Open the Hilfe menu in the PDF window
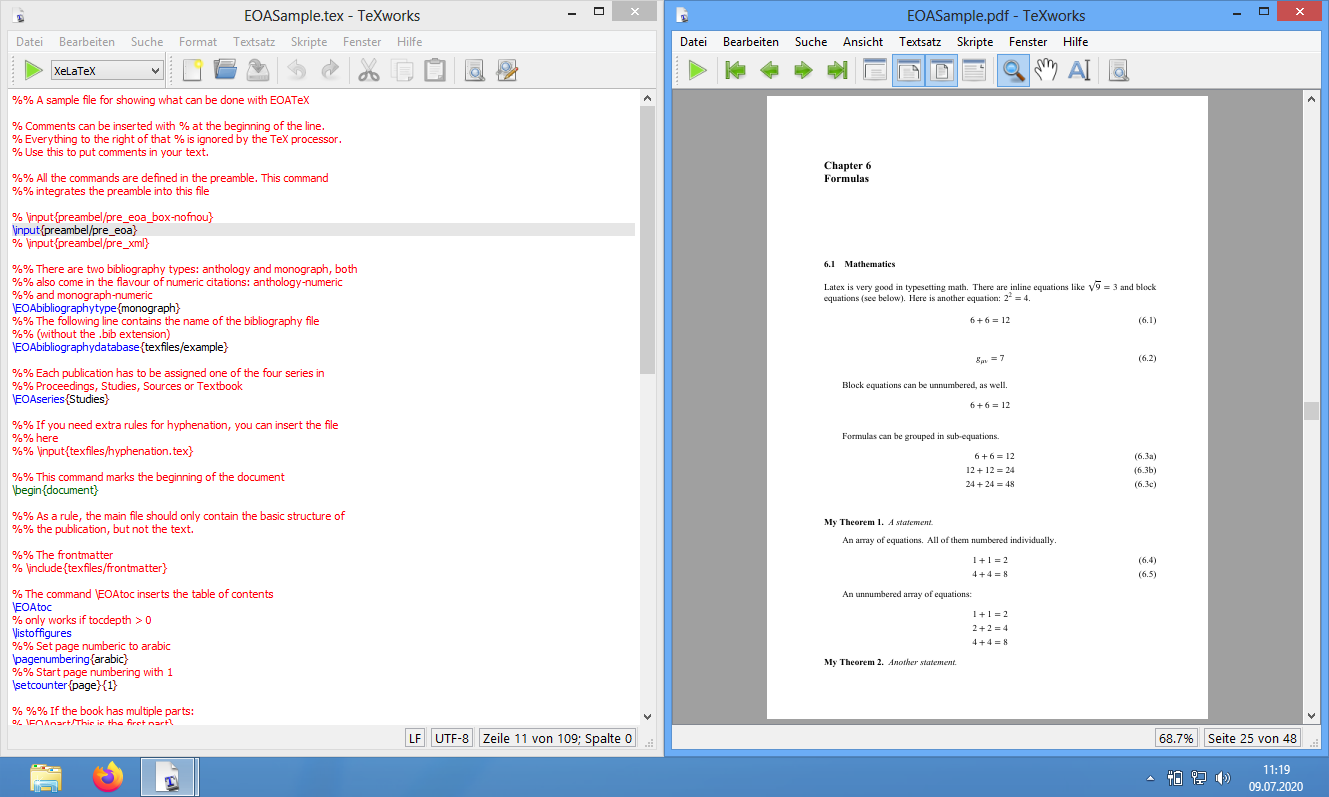Screen dimensions: 1329x797 (1076, 42)
